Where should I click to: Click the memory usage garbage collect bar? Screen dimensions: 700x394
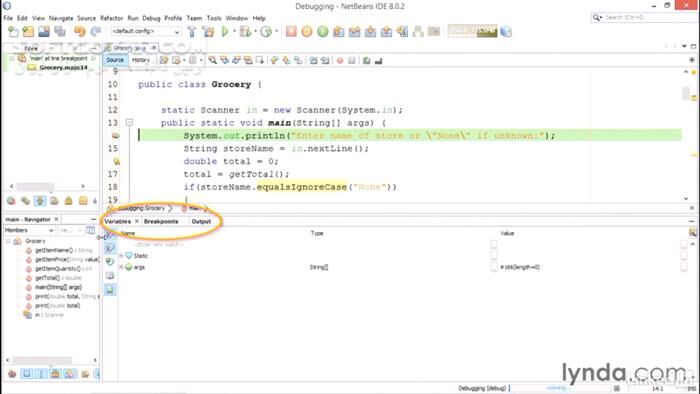tap(472, 31)
